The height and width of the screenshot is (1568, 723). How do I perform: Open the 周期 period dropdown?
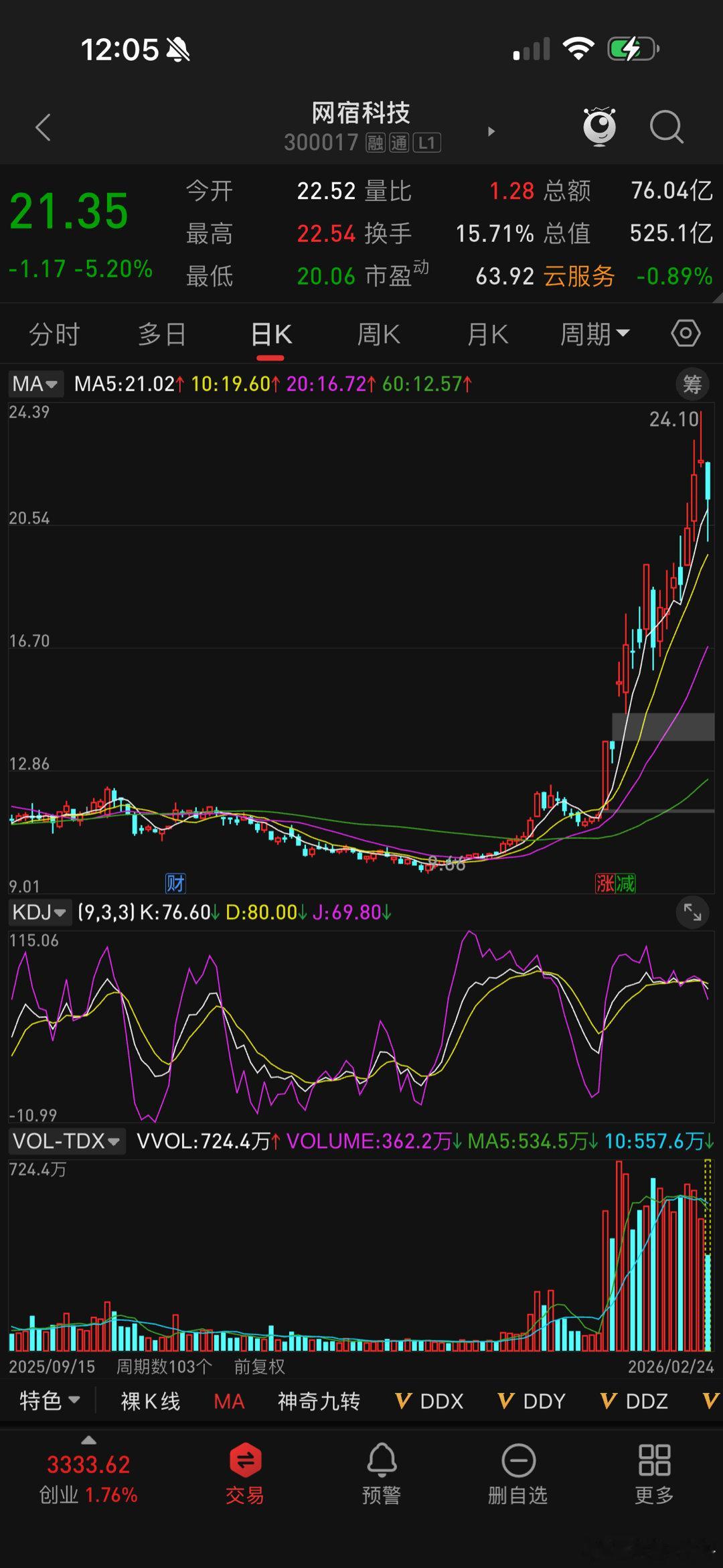click(x=595, y=334)
